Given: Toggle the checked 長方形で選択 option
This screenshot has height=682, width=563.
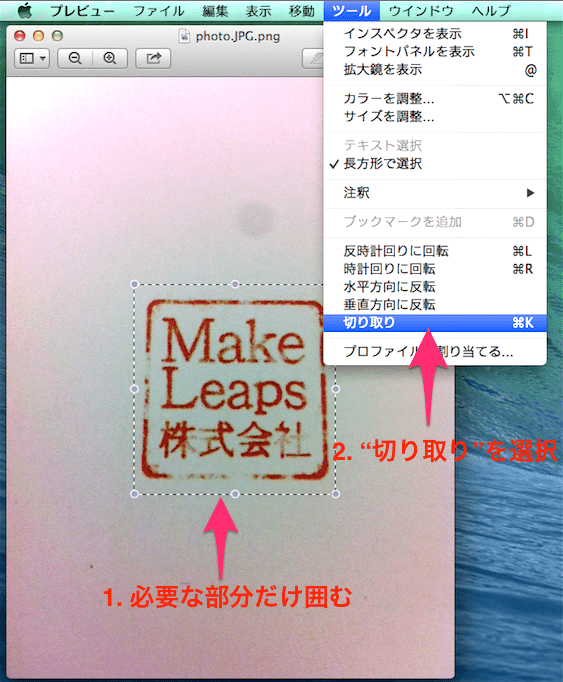Looking at the screenshot, I should coord(435,164).
